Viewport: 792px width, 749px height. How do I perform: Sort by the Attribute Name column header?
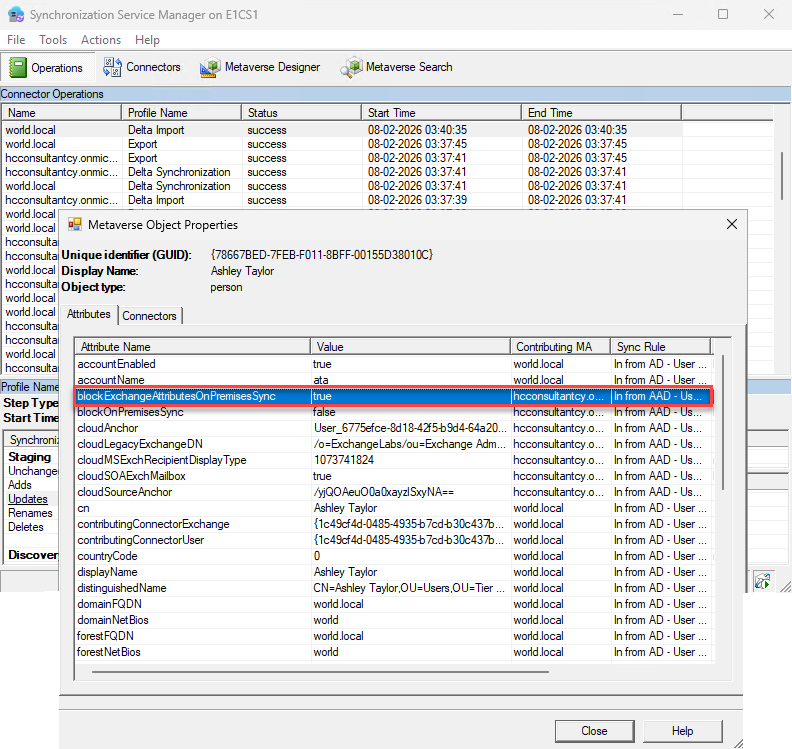[192, 346]
